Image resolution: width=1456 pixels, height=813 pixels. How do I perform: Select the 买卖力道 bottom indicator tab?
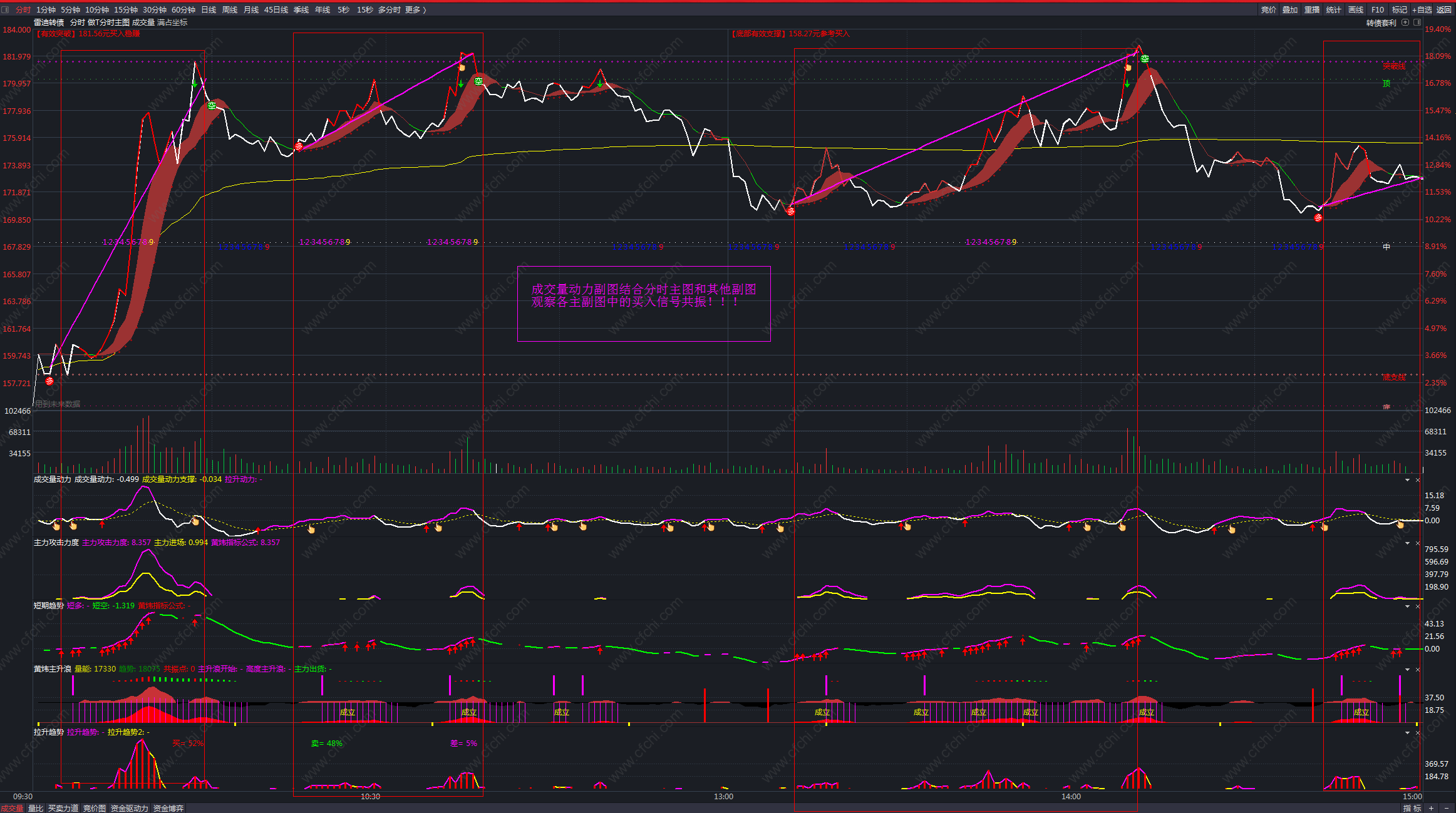pos(63,808)
